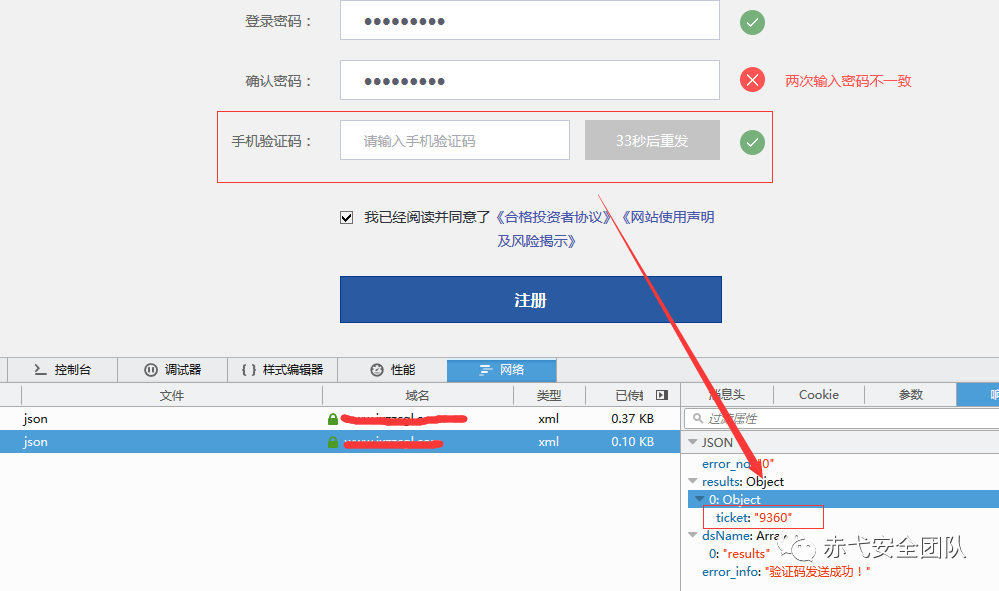Click the green check icon beside verification code
The width and height of the screenshot is (999, 591).
pyautogui.click(x=752, y=142)
